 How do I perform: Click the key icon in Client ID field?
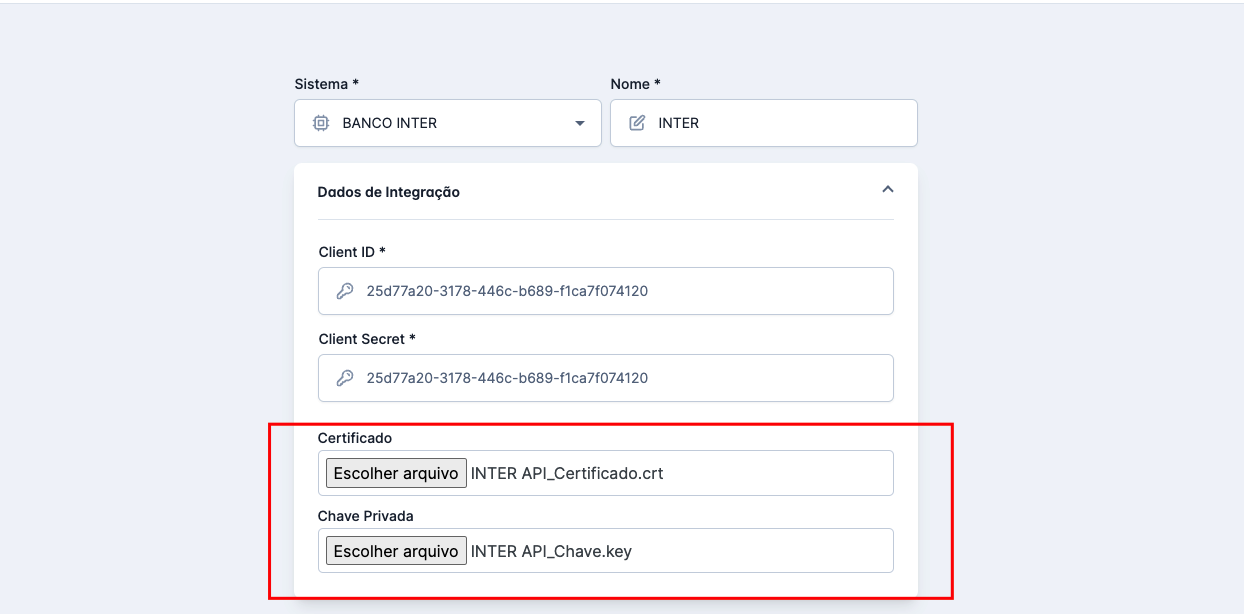point(344,291)
